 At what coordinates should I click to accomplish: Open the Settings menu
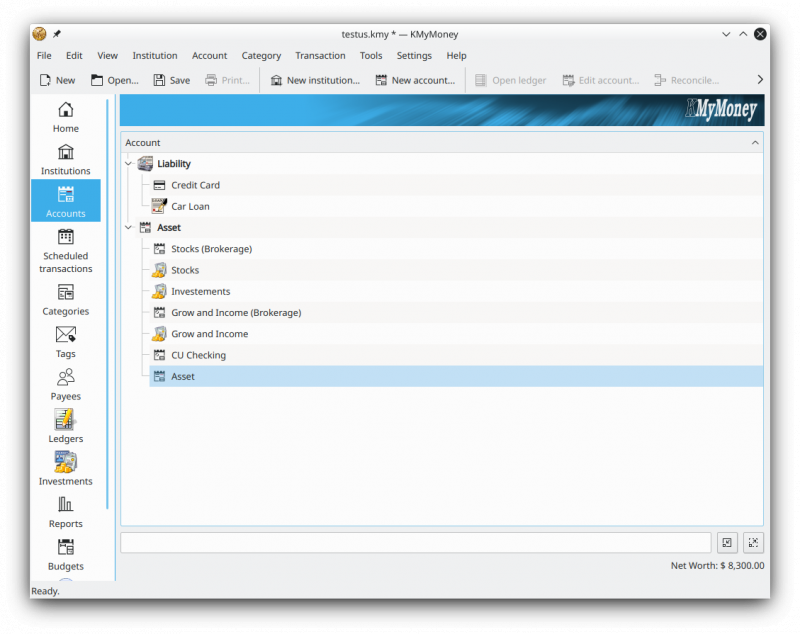pos(414,56)
